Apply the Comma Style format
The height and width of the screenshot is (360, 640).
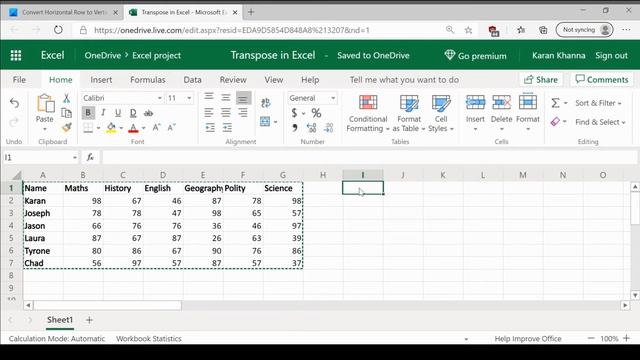point(294,128)
